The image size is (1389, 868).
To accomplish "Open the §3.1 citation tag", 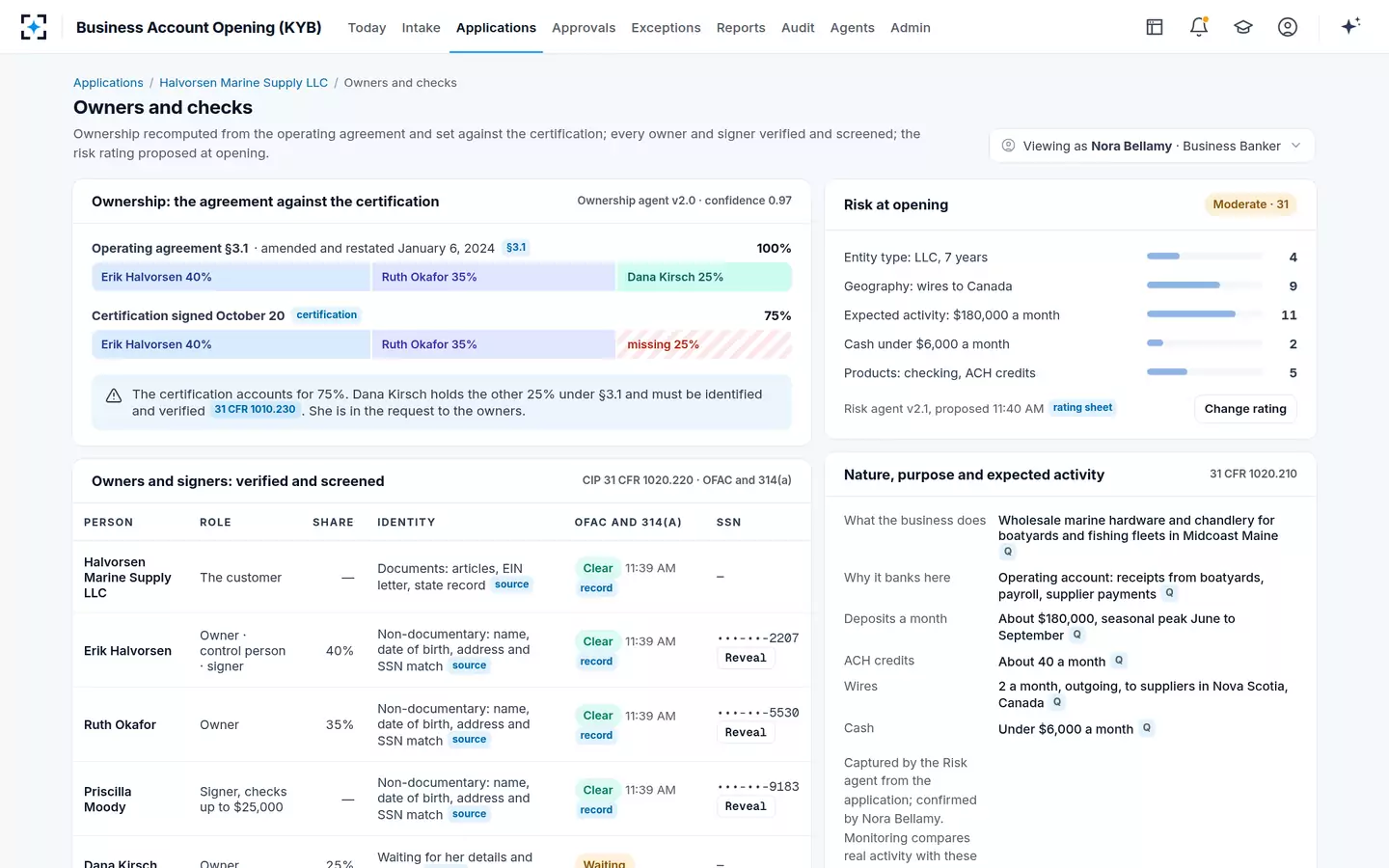I will click(516, 248).
